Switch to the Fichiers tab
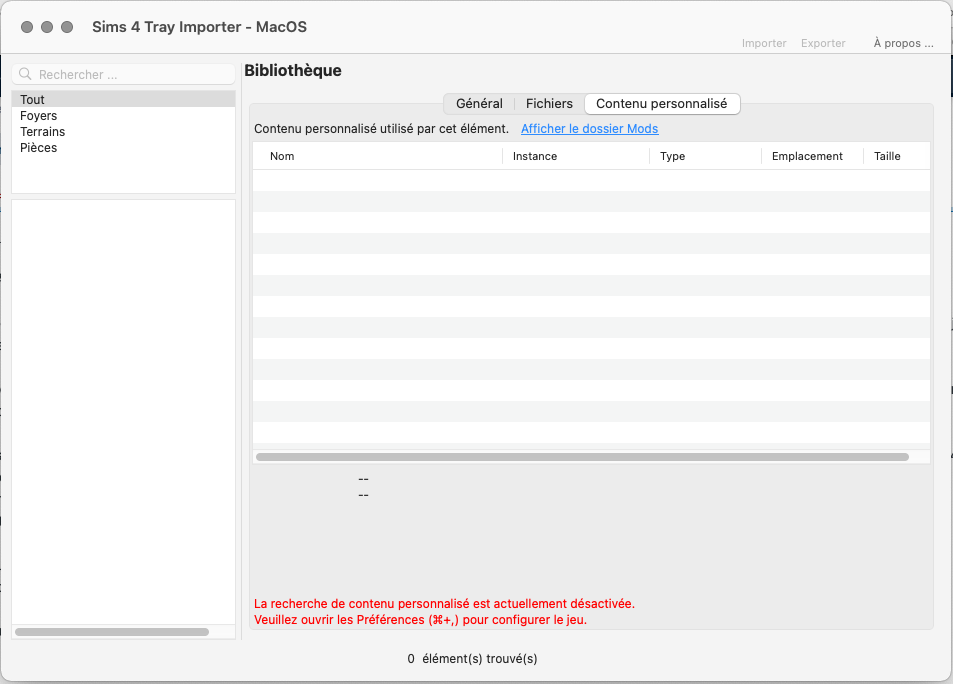Image resolution: width=953 pixels, height=684 pixels. coord(549,103)
